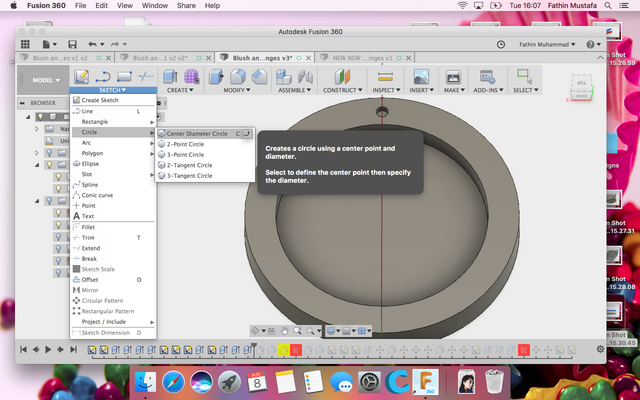The image size is (640, 400).
Task: Open the Fathin Muhammad account dropdown
Action: (x=547, y=44)
